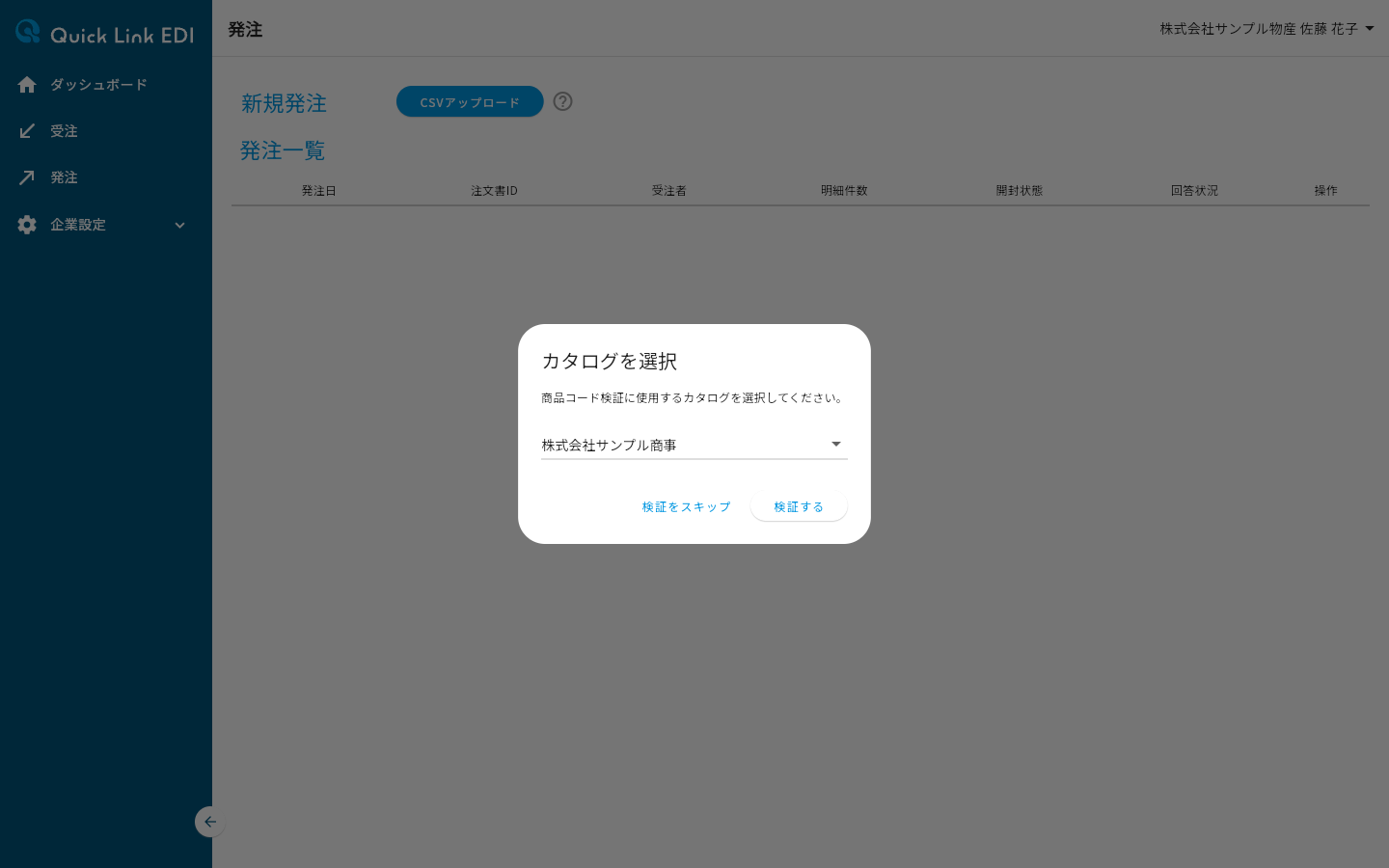Click the 発注 outgoing arrow icon
Screen dimensions: 1389x868
tap(27, 177)
